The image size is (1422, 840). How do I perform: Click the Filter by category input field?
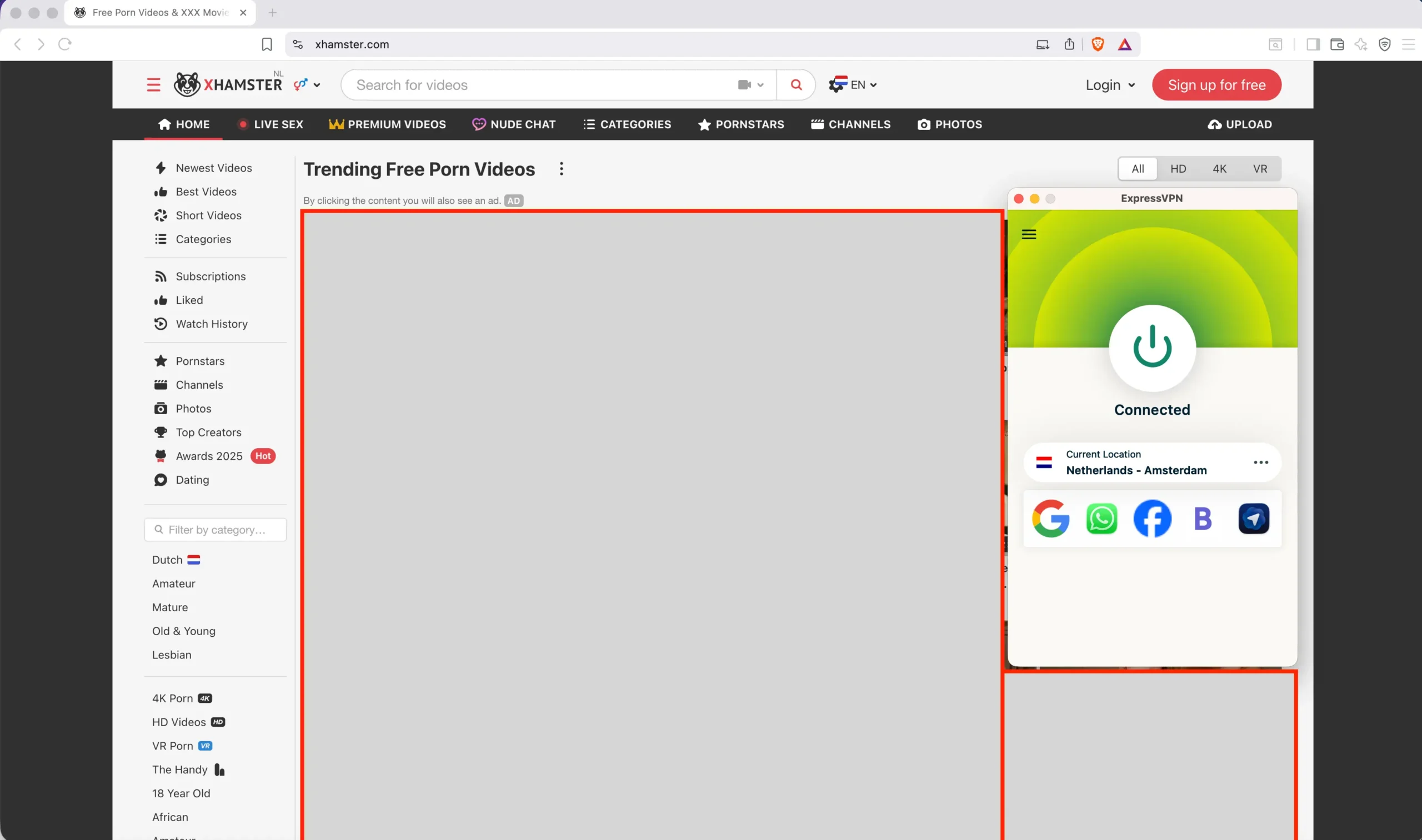click(215, 529)
